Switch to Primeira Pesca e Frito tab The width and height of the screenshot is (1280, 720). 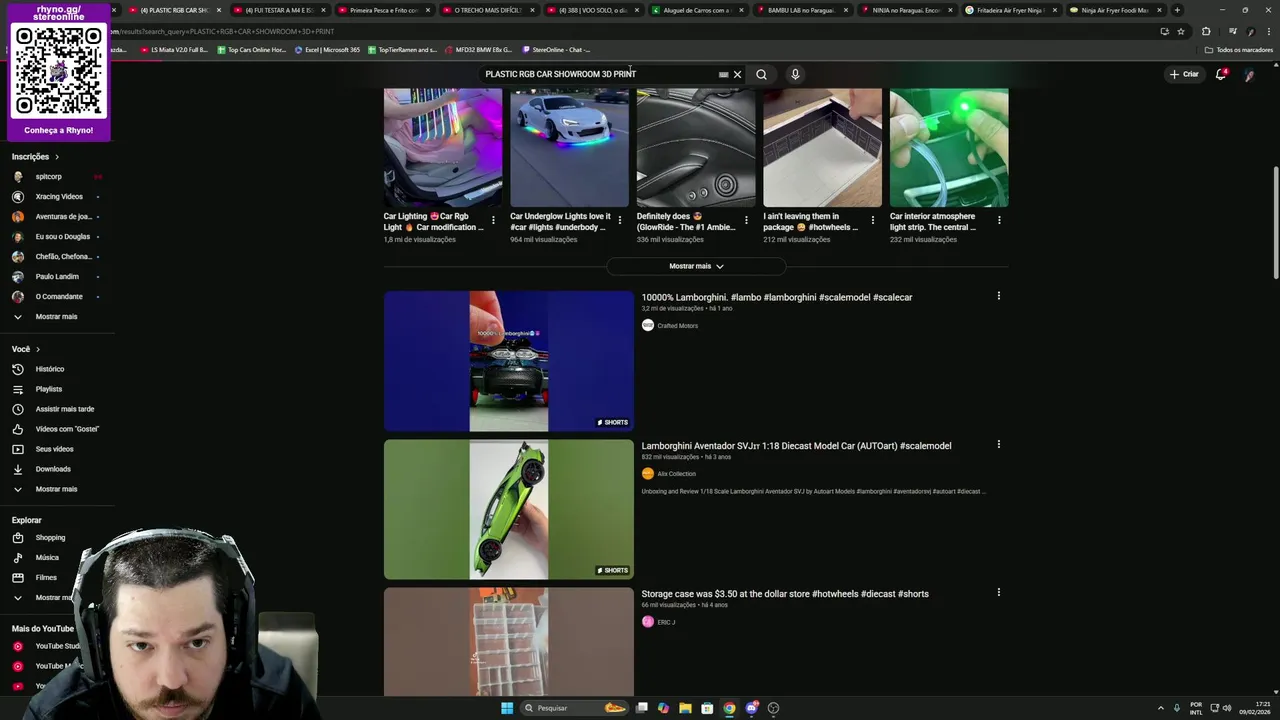point(384,10)
